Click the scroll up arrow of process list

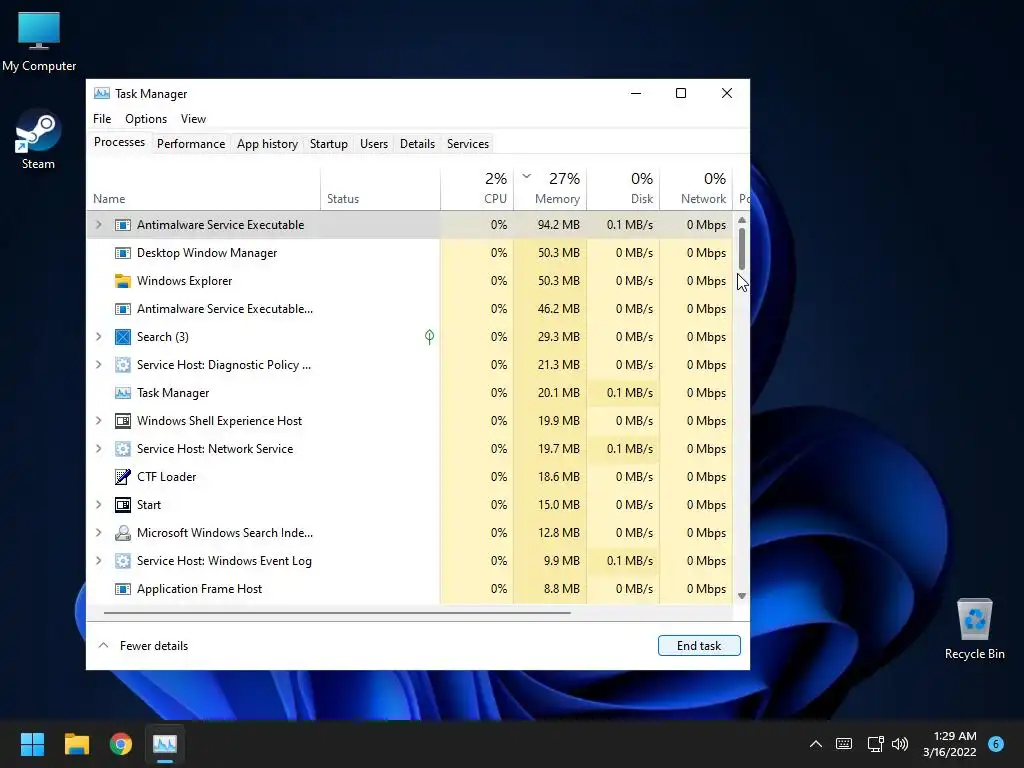[742, 221]
